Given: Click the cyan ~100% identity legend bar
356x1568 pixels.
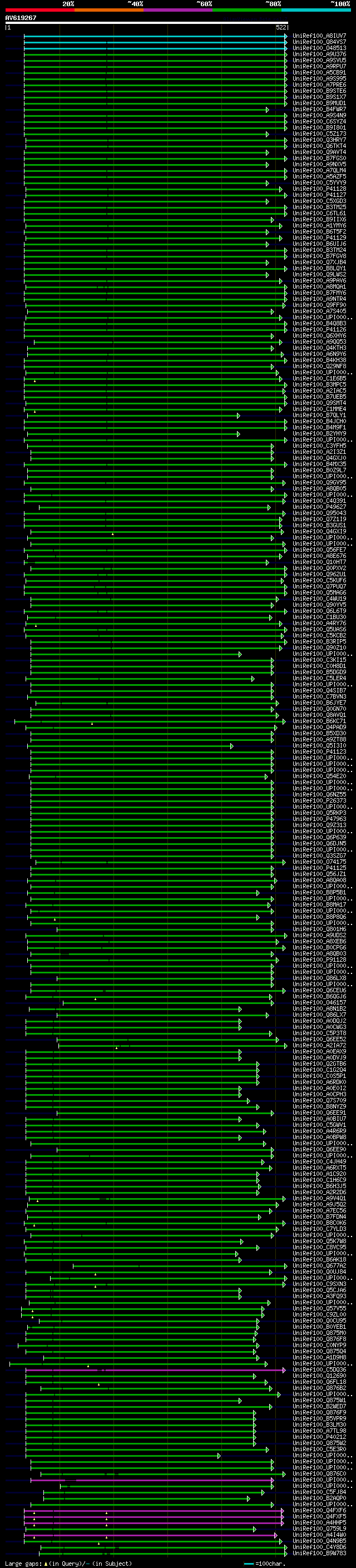Looking at the screenshot, I should click(316, 10).
